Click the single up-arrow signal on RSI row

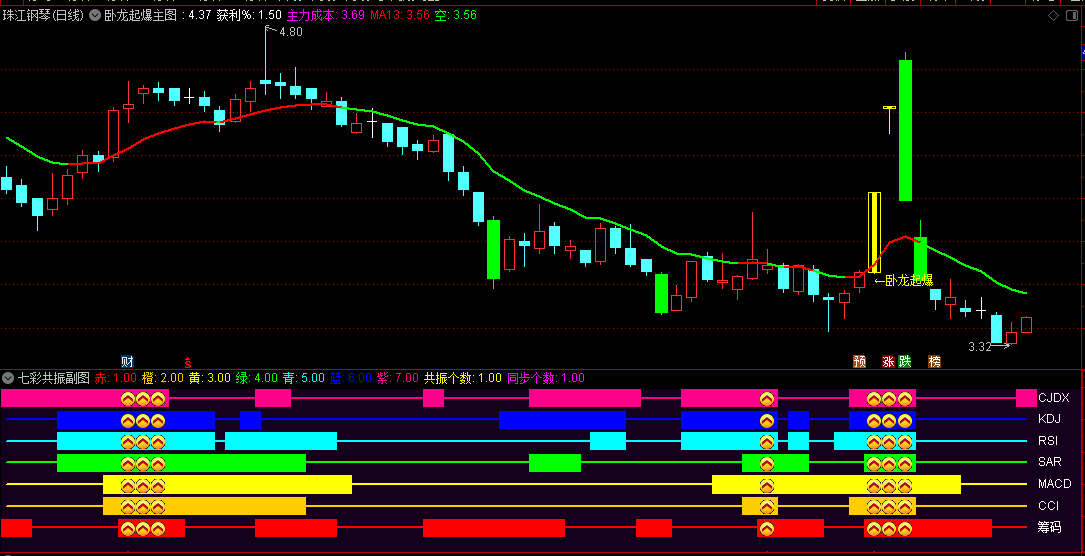point(766,442)
